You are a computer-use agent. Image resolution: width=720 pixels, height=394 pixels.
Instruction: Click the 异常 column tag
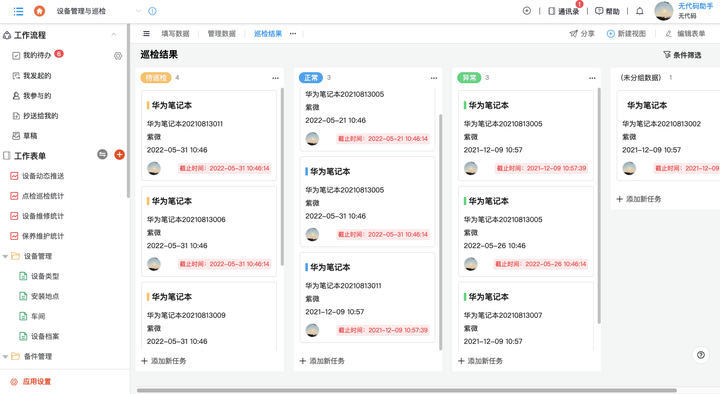pos(469,78)
